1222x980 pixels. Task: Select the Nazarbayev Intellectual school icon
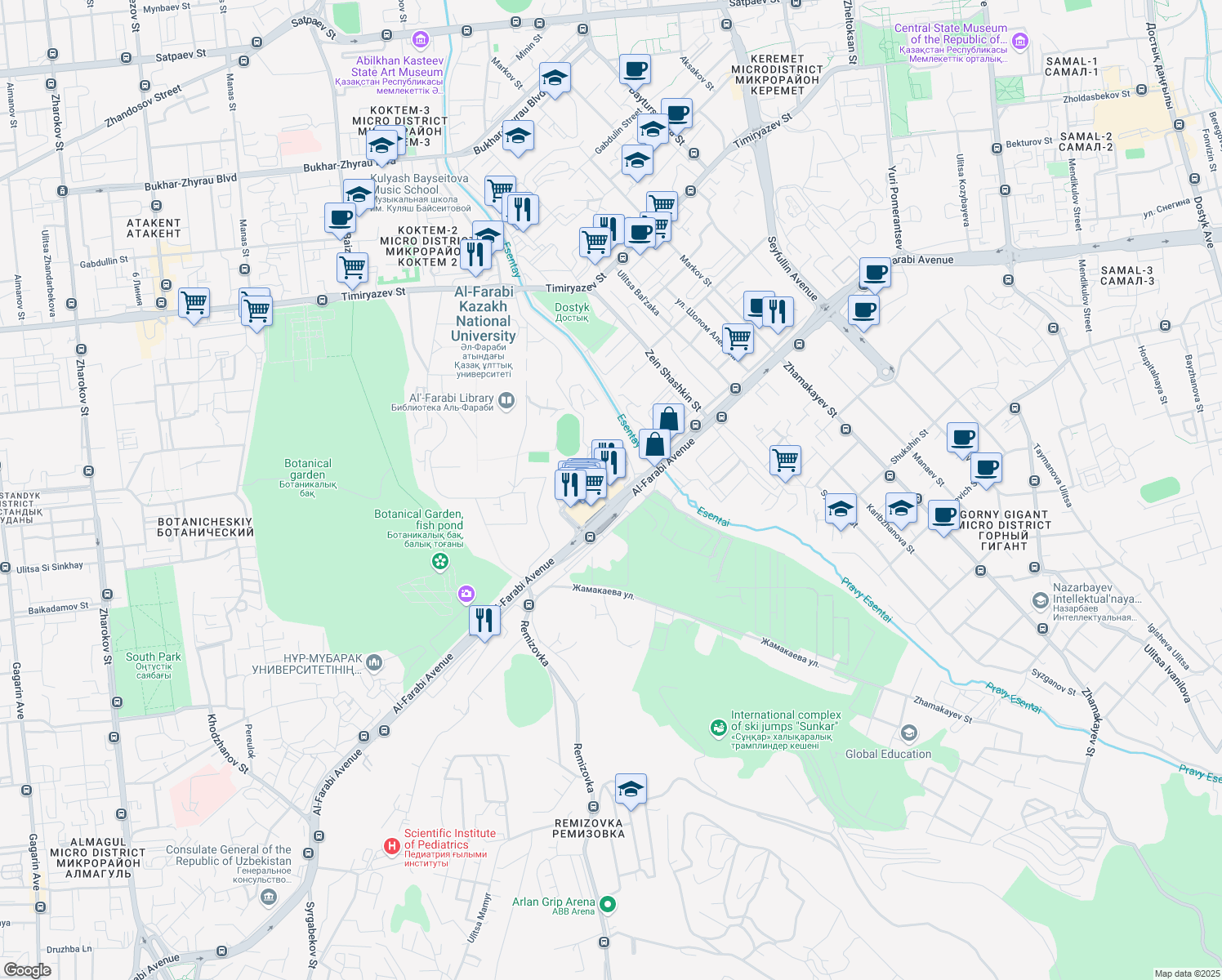(x=1040, y=601)
